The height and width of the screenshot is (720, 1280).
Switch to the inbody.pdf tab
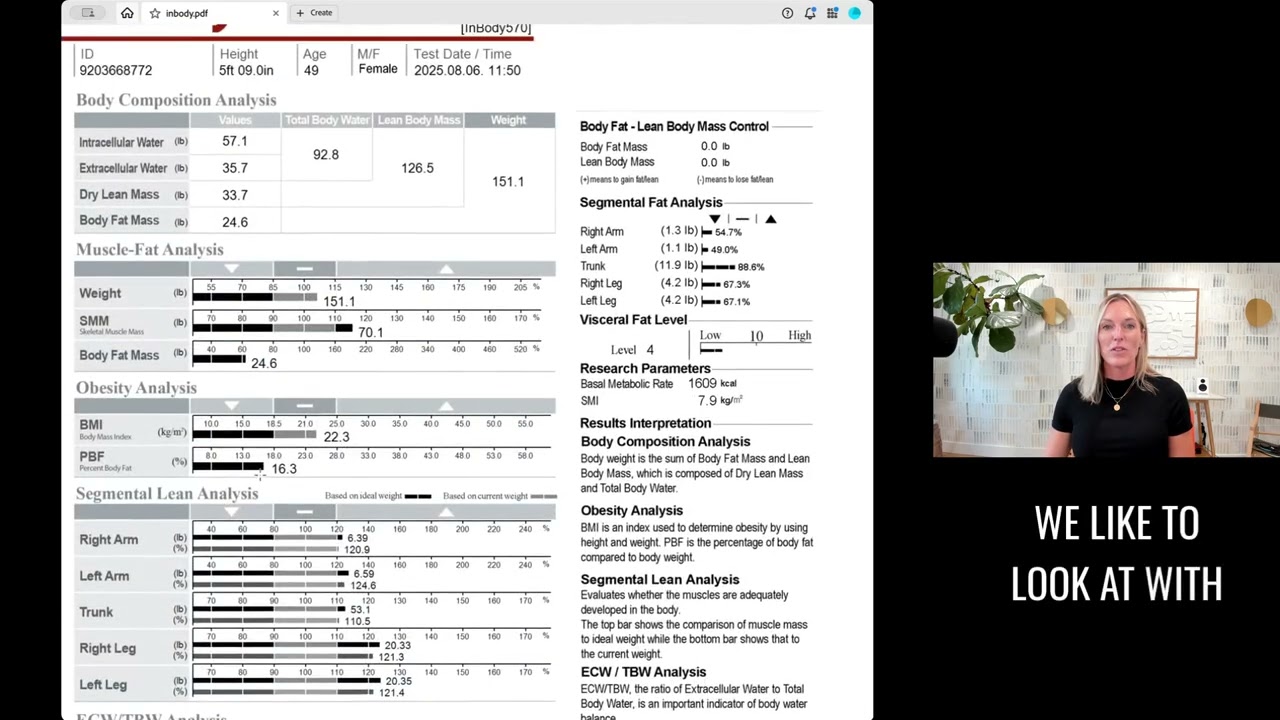pos(214,13)
